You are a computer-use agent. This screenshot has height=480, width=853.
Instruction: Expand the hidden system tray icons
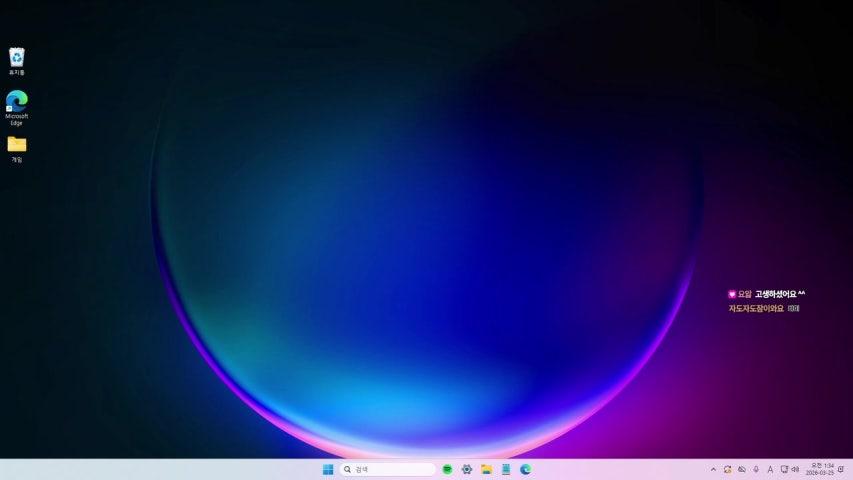tap(713, 469)
